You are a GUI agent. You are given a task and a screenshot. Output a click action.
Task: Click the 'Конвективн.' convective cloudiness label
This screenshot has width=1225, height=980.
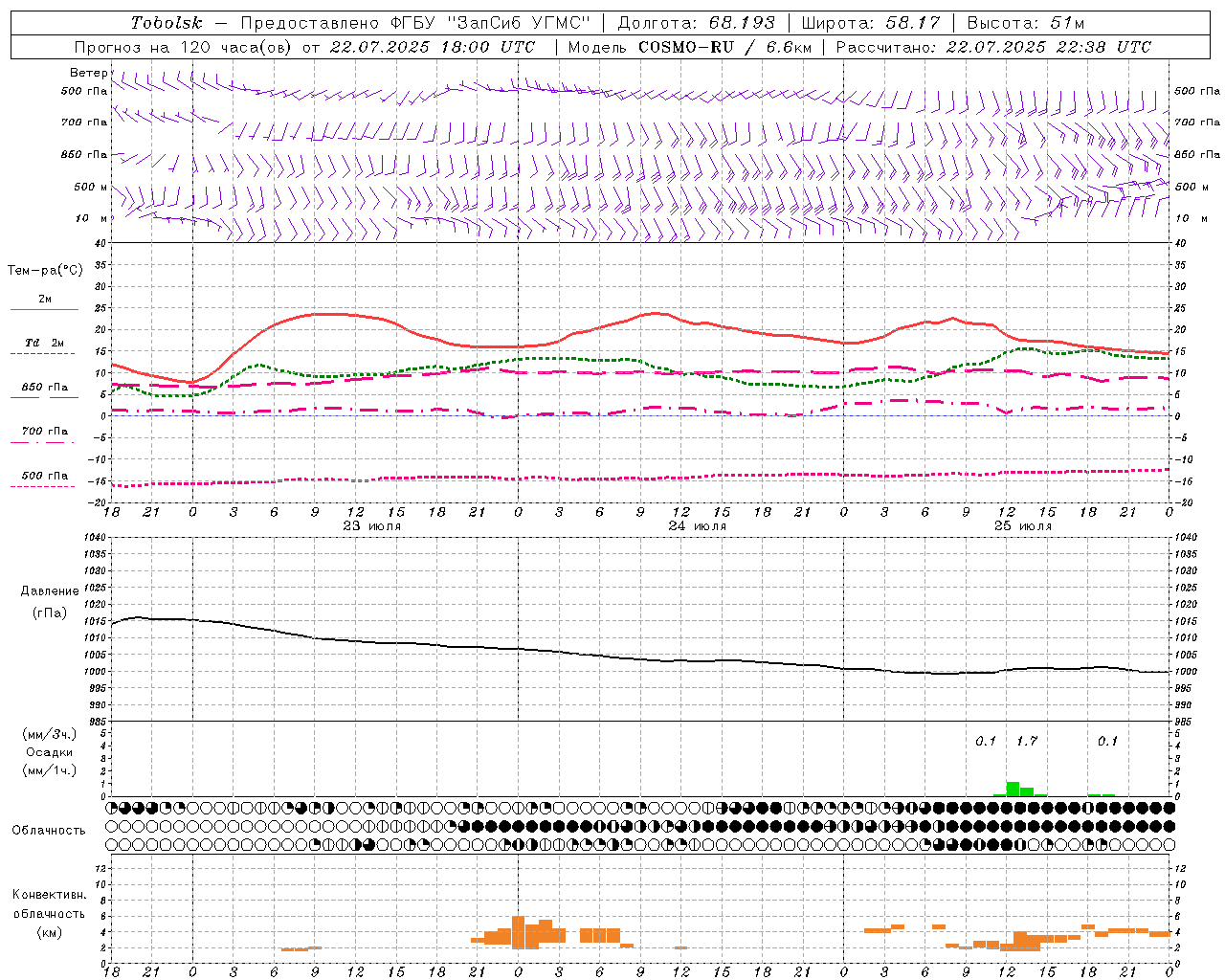point(49,895)
